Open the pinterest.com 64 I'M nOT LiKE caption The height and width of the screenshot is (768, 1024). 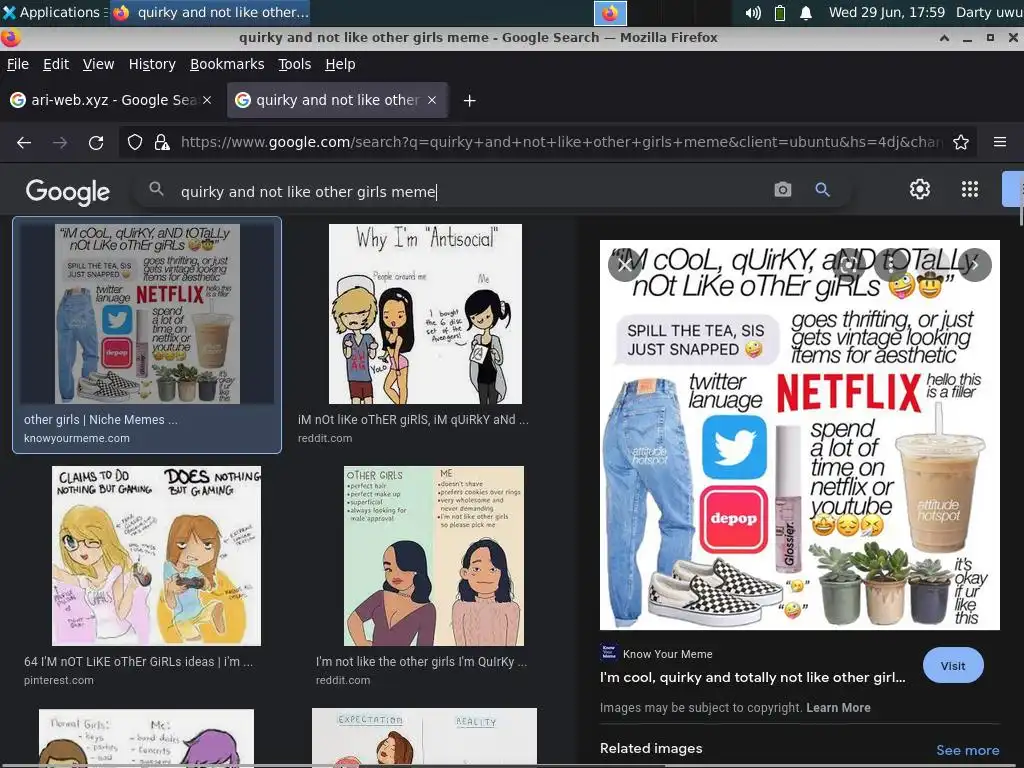(138, 662)
